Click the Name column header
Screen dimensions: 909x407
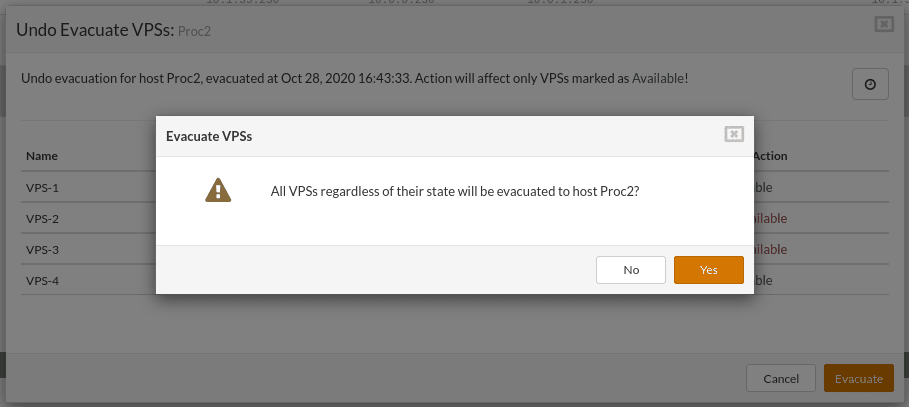click(x=42, y=156)
